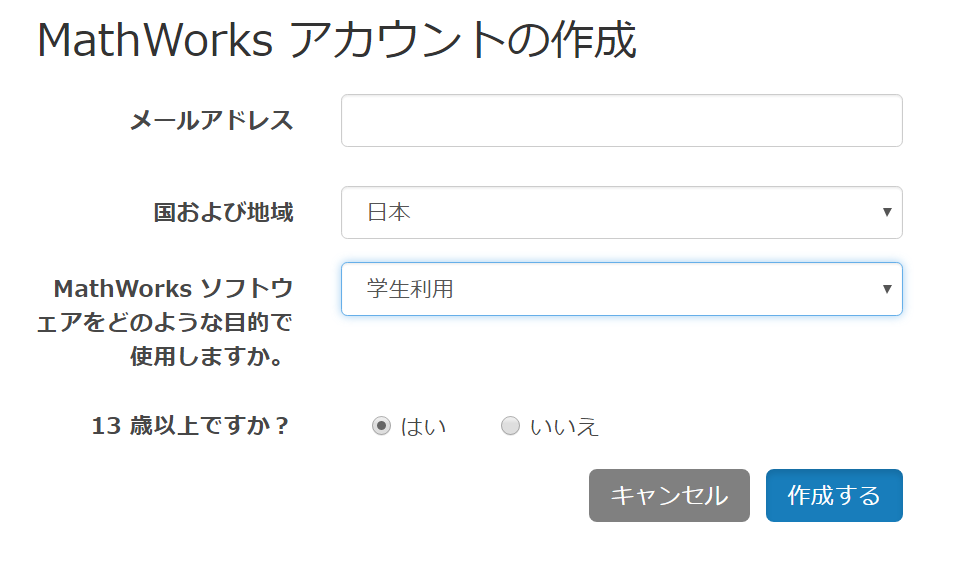Open the 学生利用 usage purpose dropdown
The image size is (953, 570).
621,289
